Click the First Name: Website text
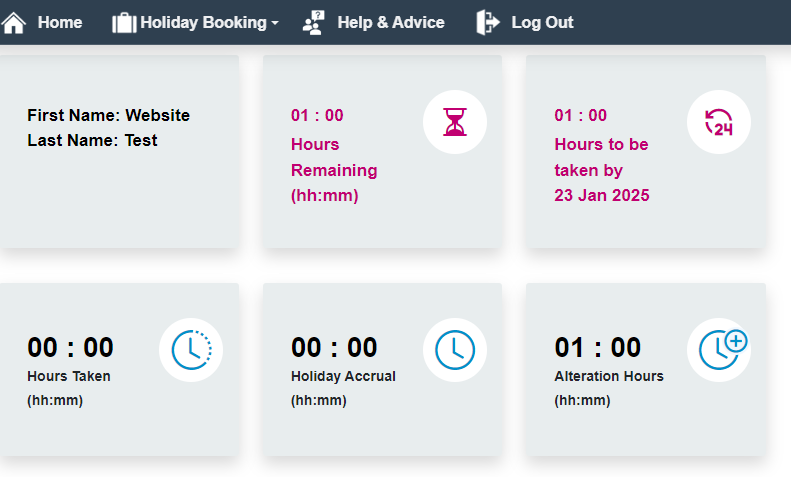This screenshot has height=477, width=791. point(108,115)
